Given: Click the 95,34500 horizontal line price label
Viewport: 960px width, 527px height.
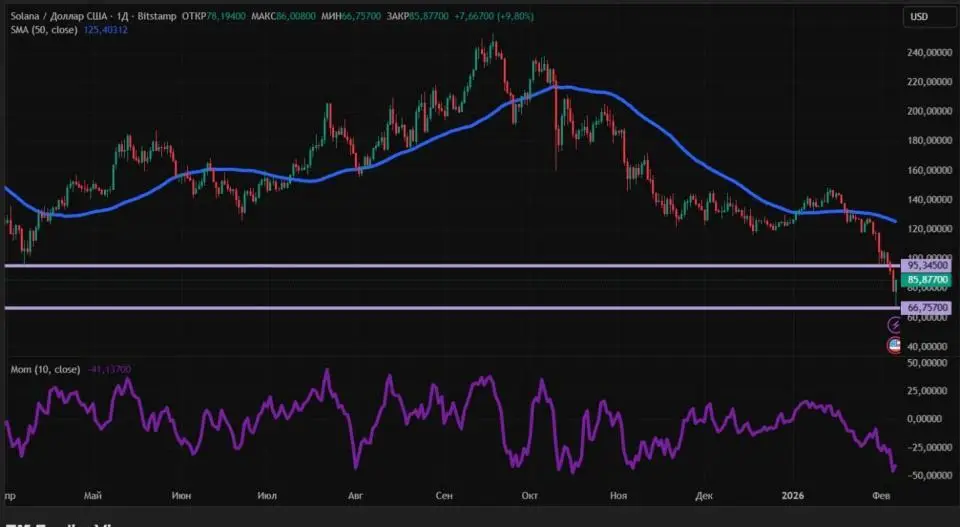Looking at the screenshot, I should (925, 265).
